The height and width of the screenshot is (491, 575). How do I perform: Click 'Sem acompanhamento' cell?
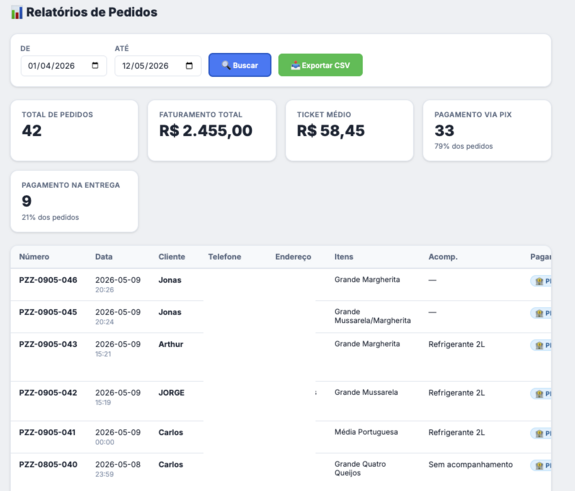tap(470, 465)
